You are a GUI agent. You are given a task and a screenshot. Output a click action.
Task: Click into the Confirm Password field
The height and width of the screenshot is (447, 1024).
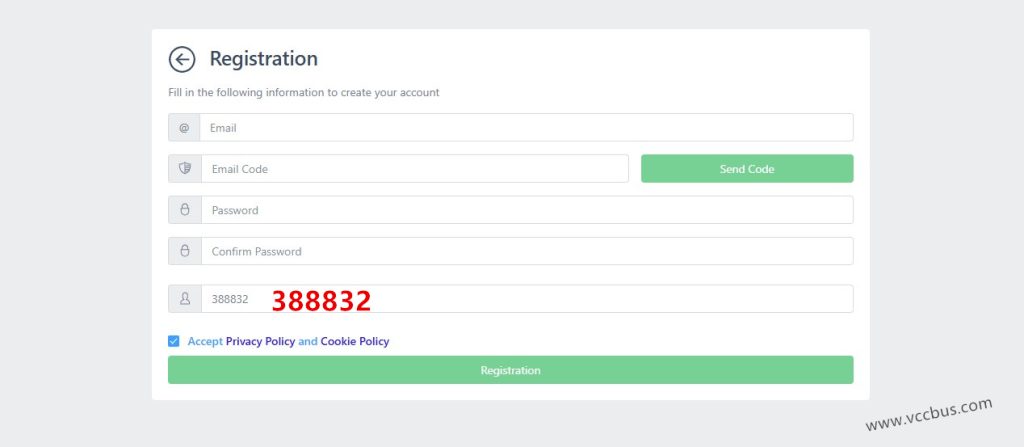pyautogui.click(x=526, y=251)
